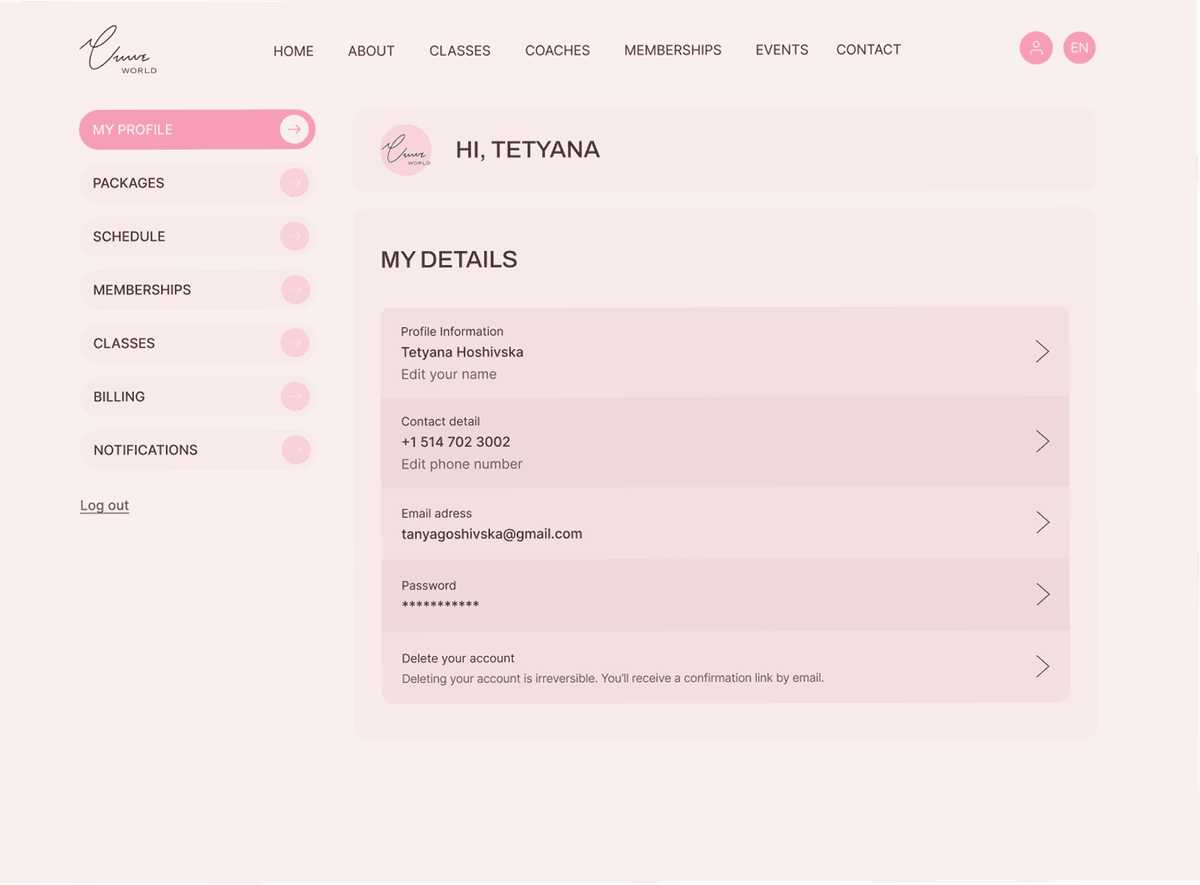Click the circle icon beside BILLING
The width and height of the screenshot is (1200, 885).
click(x=294, y=396)
